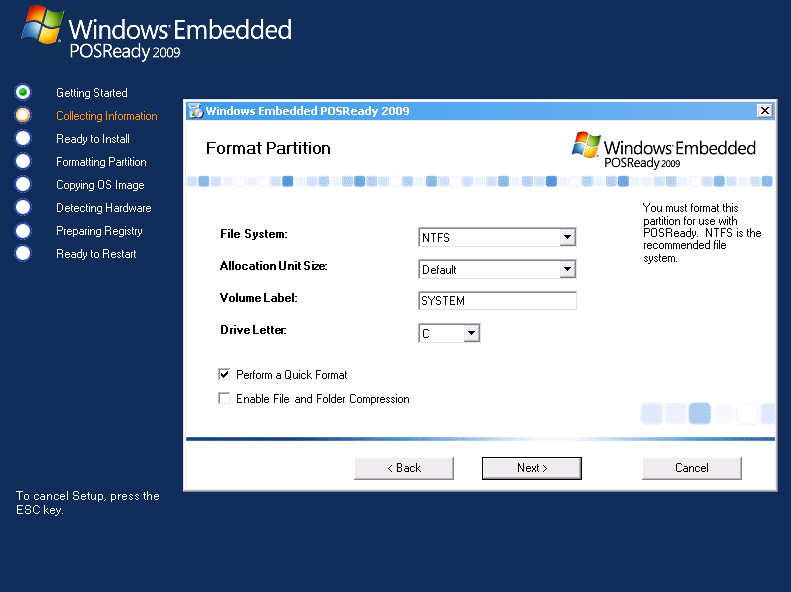Click the Preparing Registry step indicator

[x=23, y=230]
